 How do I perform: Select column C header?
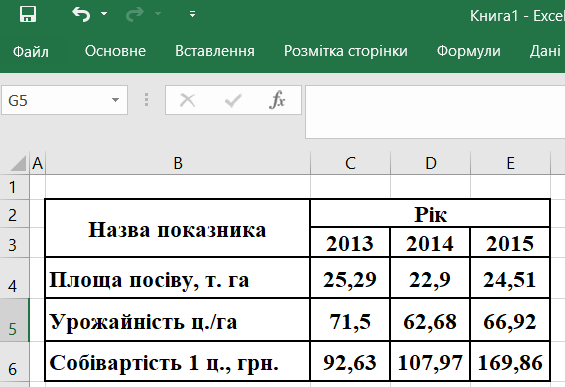(x=350, y=163)
